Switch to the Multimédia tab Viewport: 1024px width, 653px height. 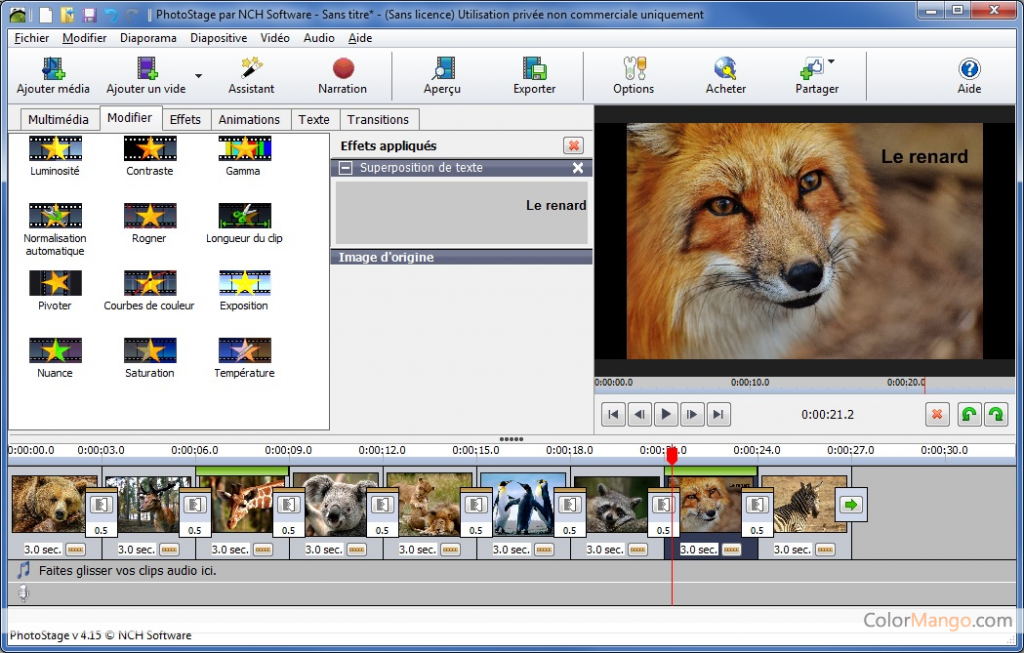(x=58, y=119)
